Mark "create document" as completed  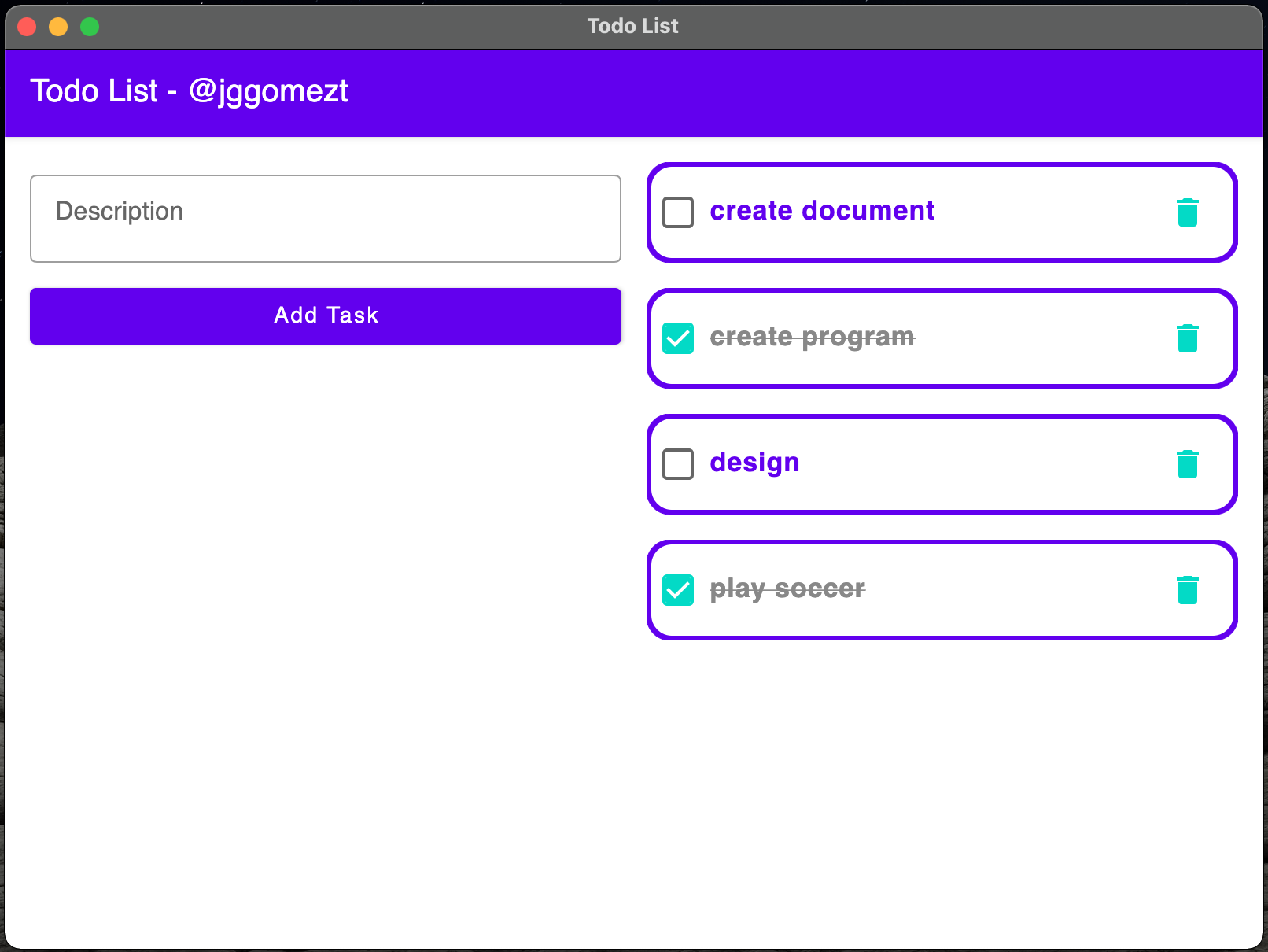[x=677, y=212]
